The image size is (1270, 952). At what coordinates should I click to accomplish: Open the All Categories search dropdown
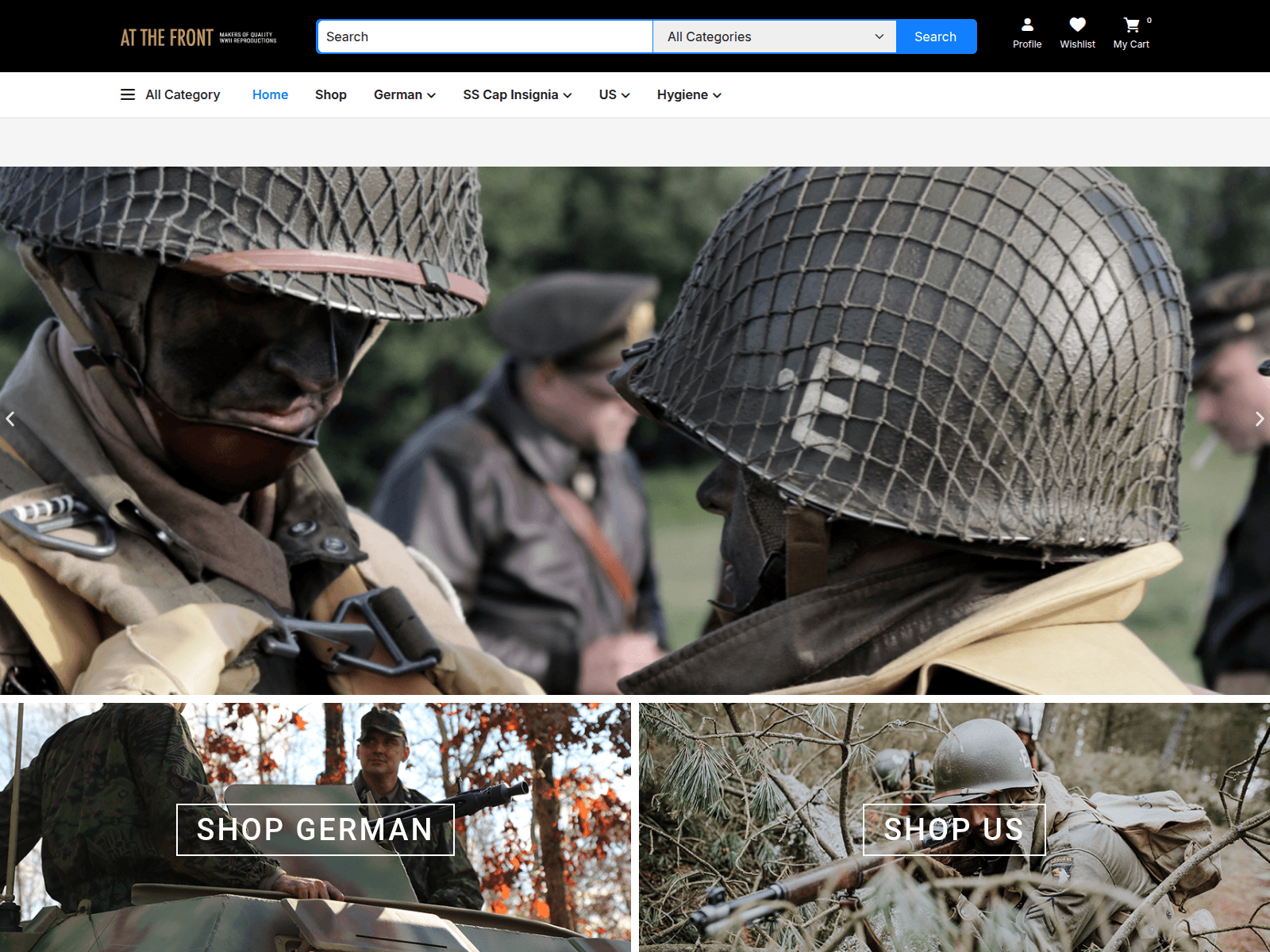pos(775,36)
